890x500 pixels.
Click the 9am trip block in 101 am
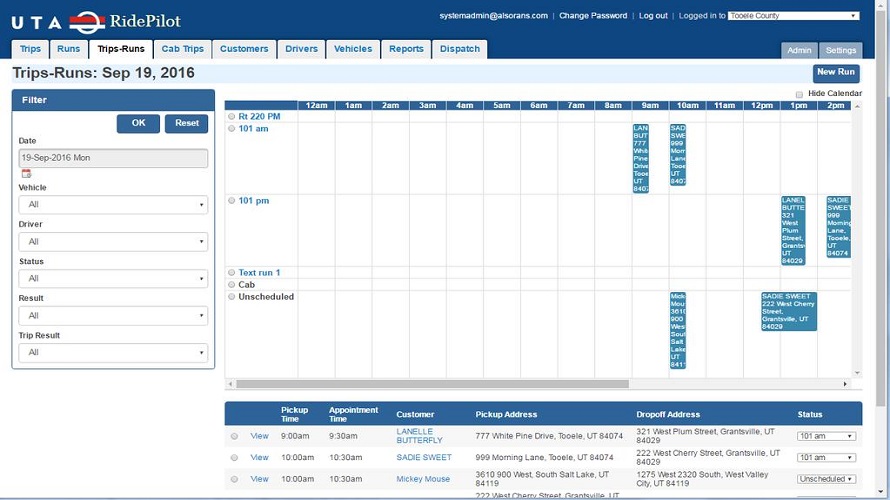click(x=641, y=158)
